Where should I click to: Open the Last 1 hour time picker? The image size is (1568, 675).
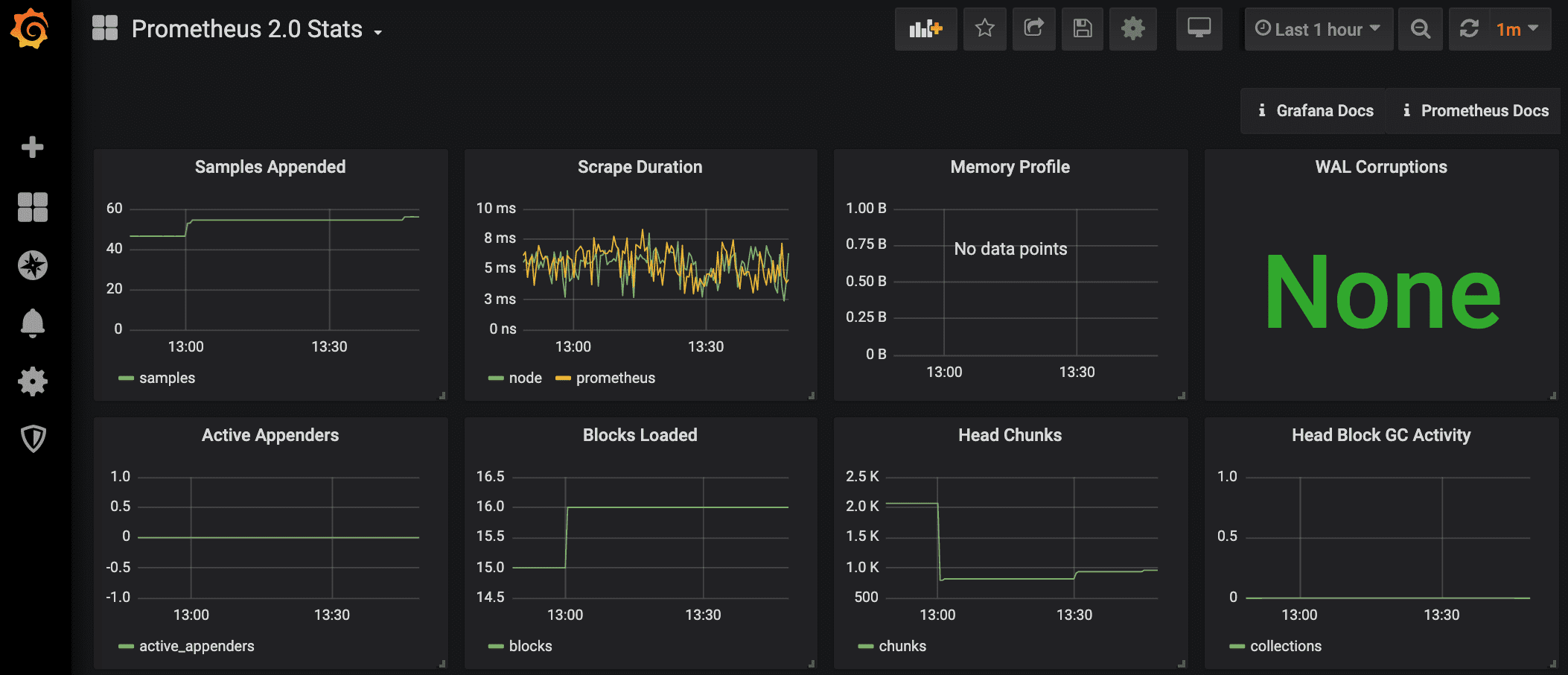[x=1318, y=29]
